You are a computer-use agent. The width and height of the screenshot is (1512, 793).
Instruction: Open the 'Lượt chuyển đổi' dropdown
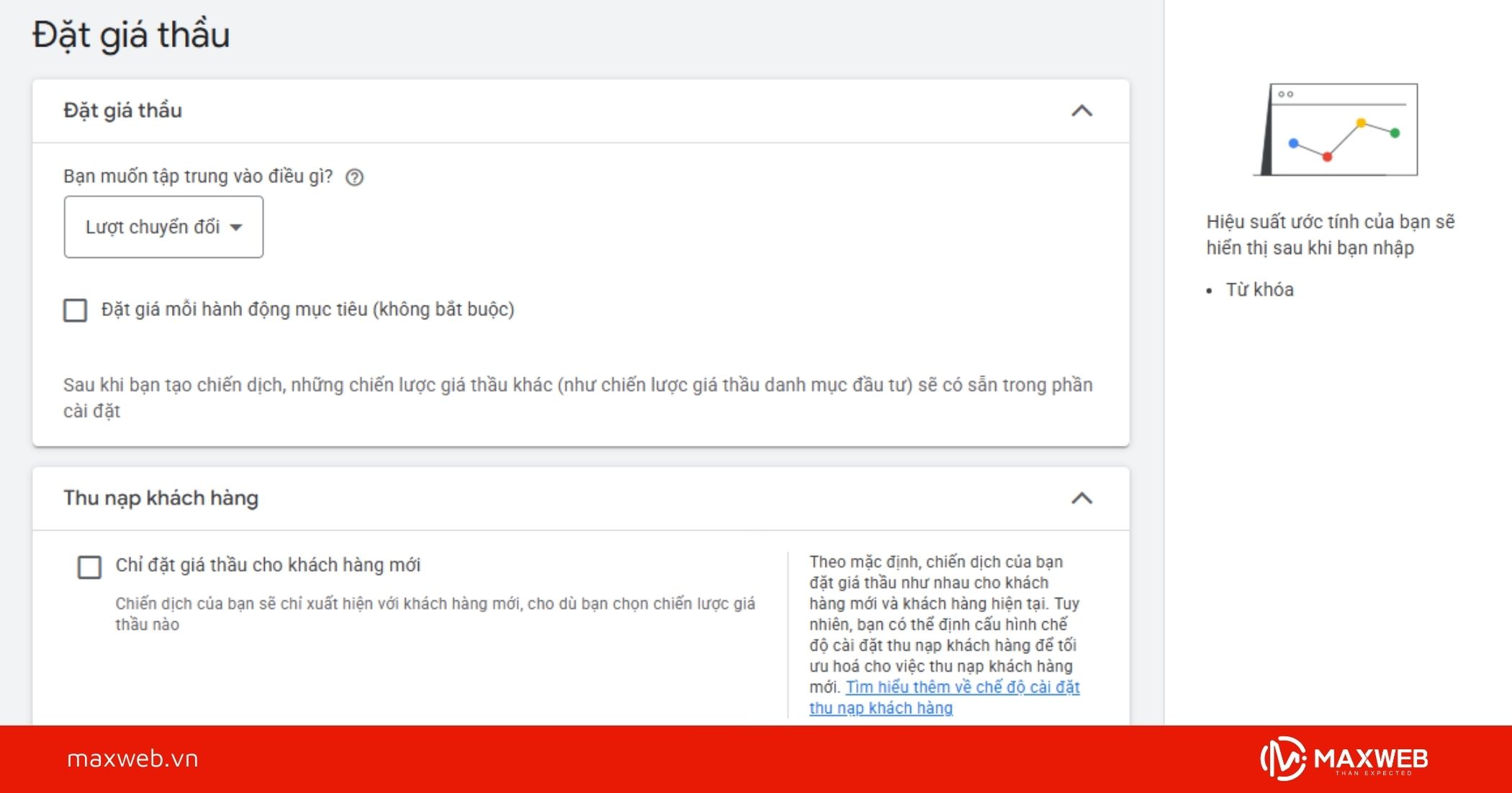[x=163, y=227]
